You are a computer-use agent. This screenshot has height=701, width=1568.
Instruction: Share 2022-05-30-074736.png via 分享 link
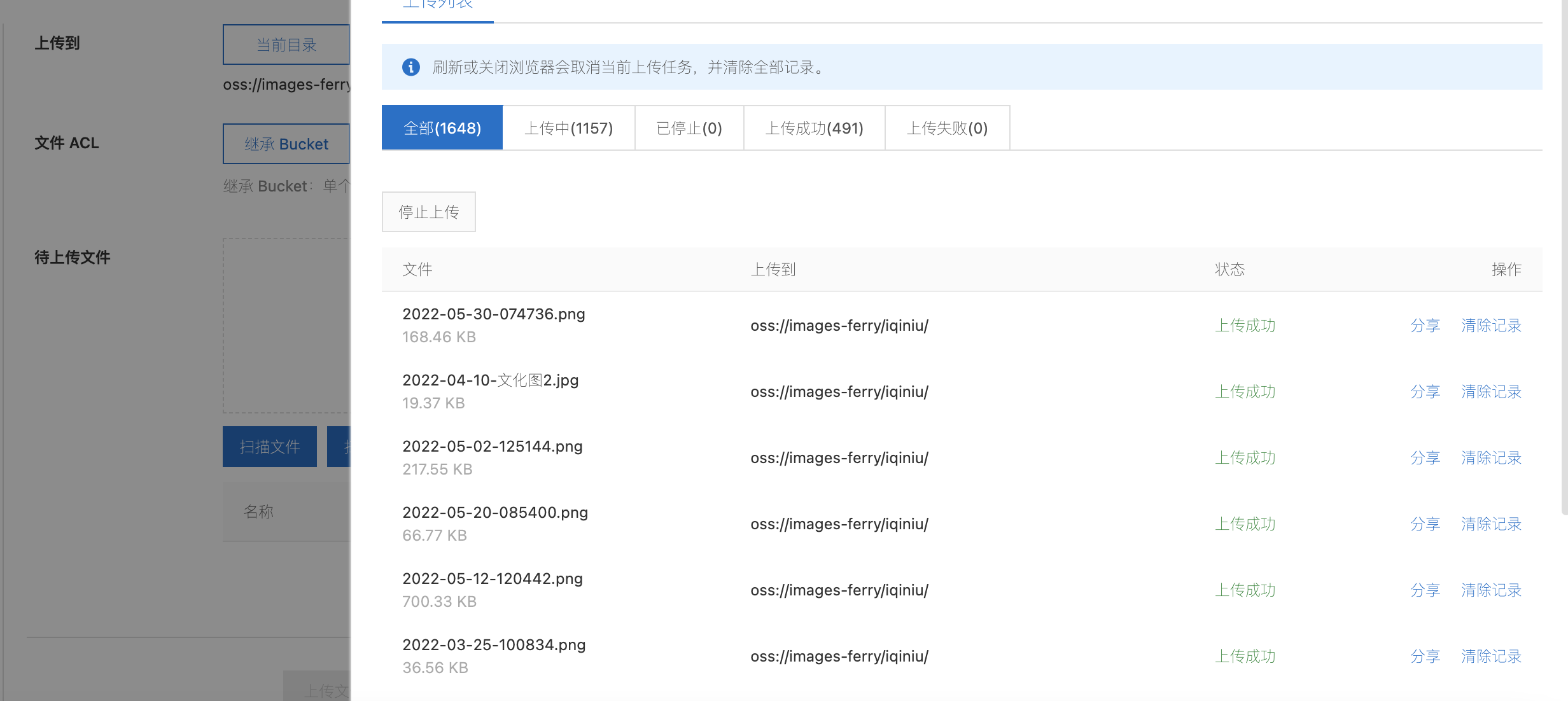point(1425,326)
